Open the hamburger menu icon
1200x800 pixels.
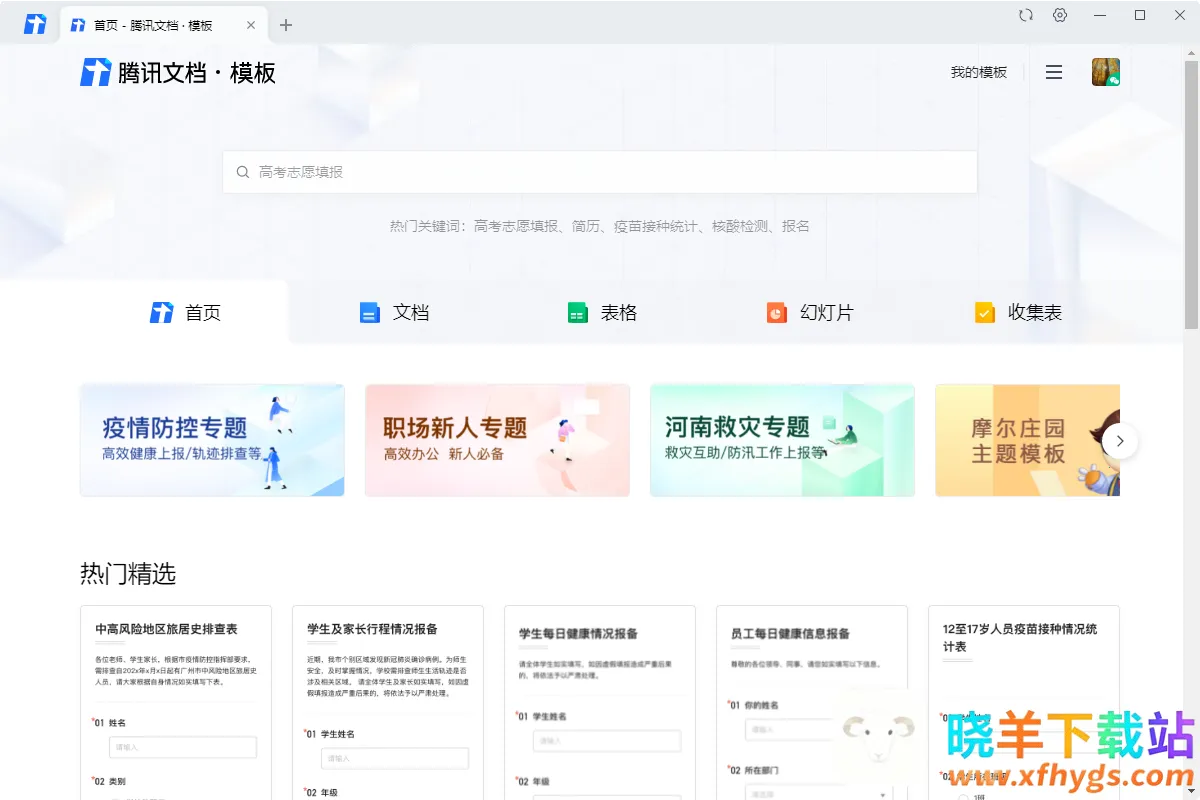[1053, 72]
